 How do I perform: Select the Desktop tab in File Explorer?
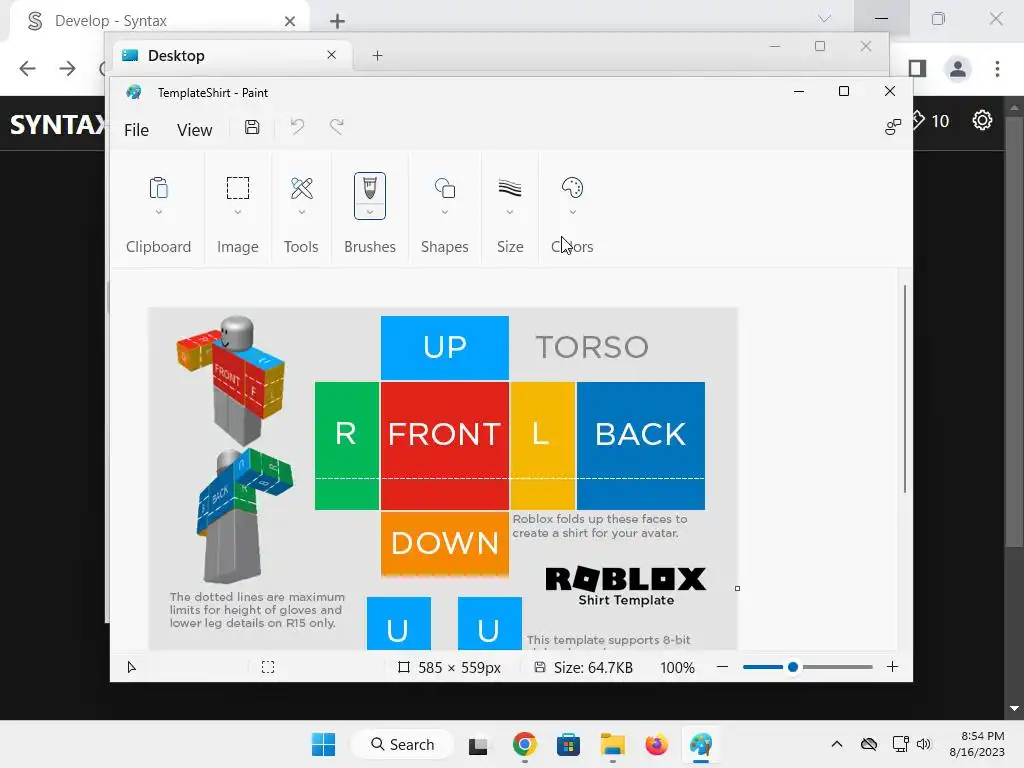click(x=232, y=56)
